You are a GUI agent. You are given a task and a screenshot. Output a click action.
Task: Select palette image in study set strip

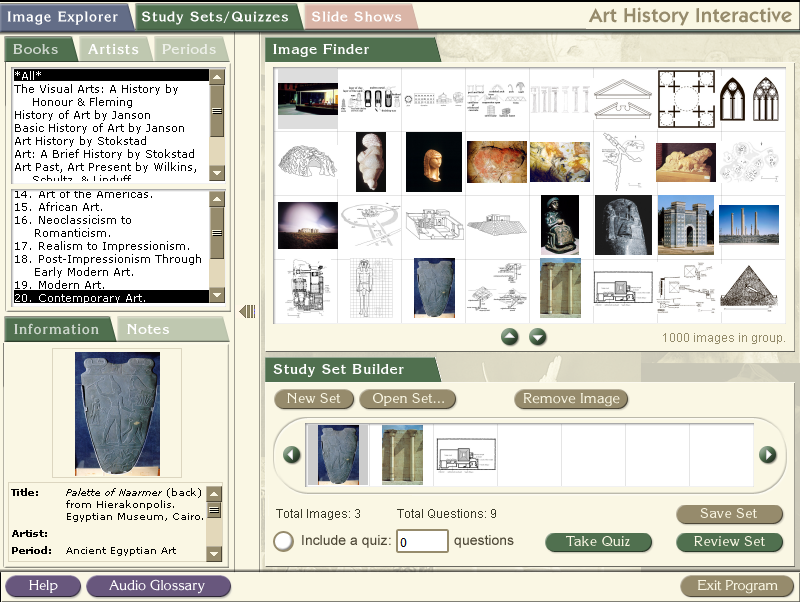(x=338, y=454)
